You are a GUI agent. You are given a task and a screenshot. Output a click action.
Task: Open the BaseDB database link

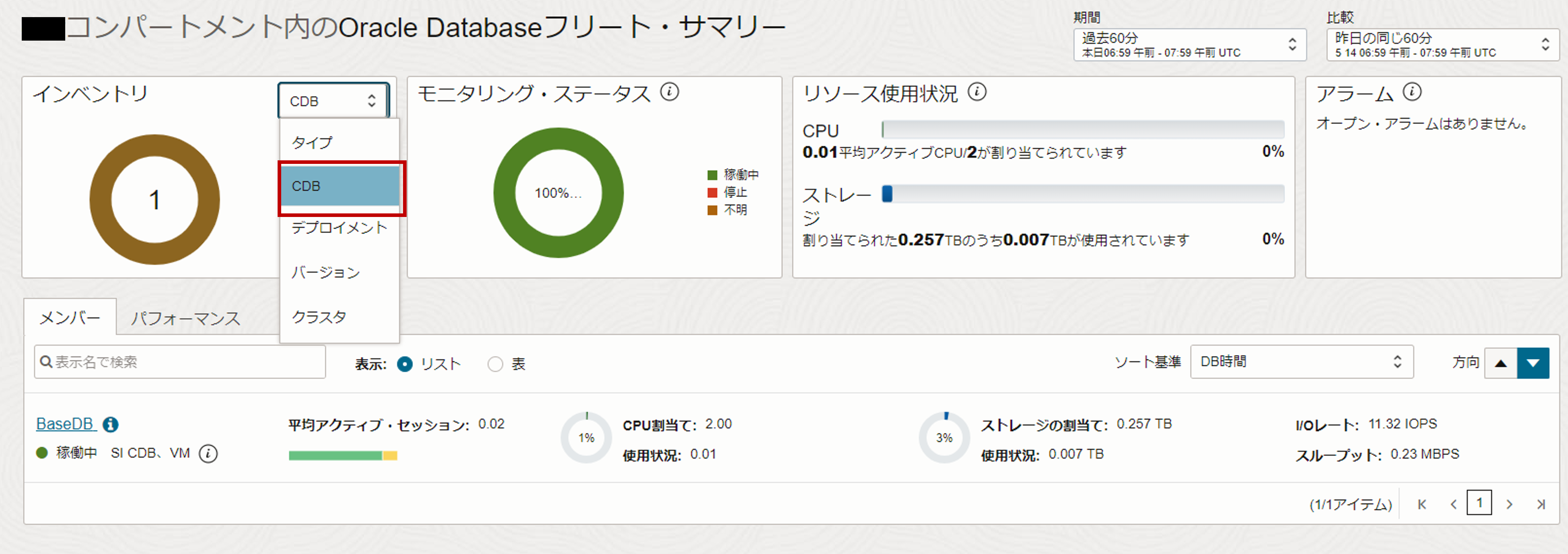66,424
